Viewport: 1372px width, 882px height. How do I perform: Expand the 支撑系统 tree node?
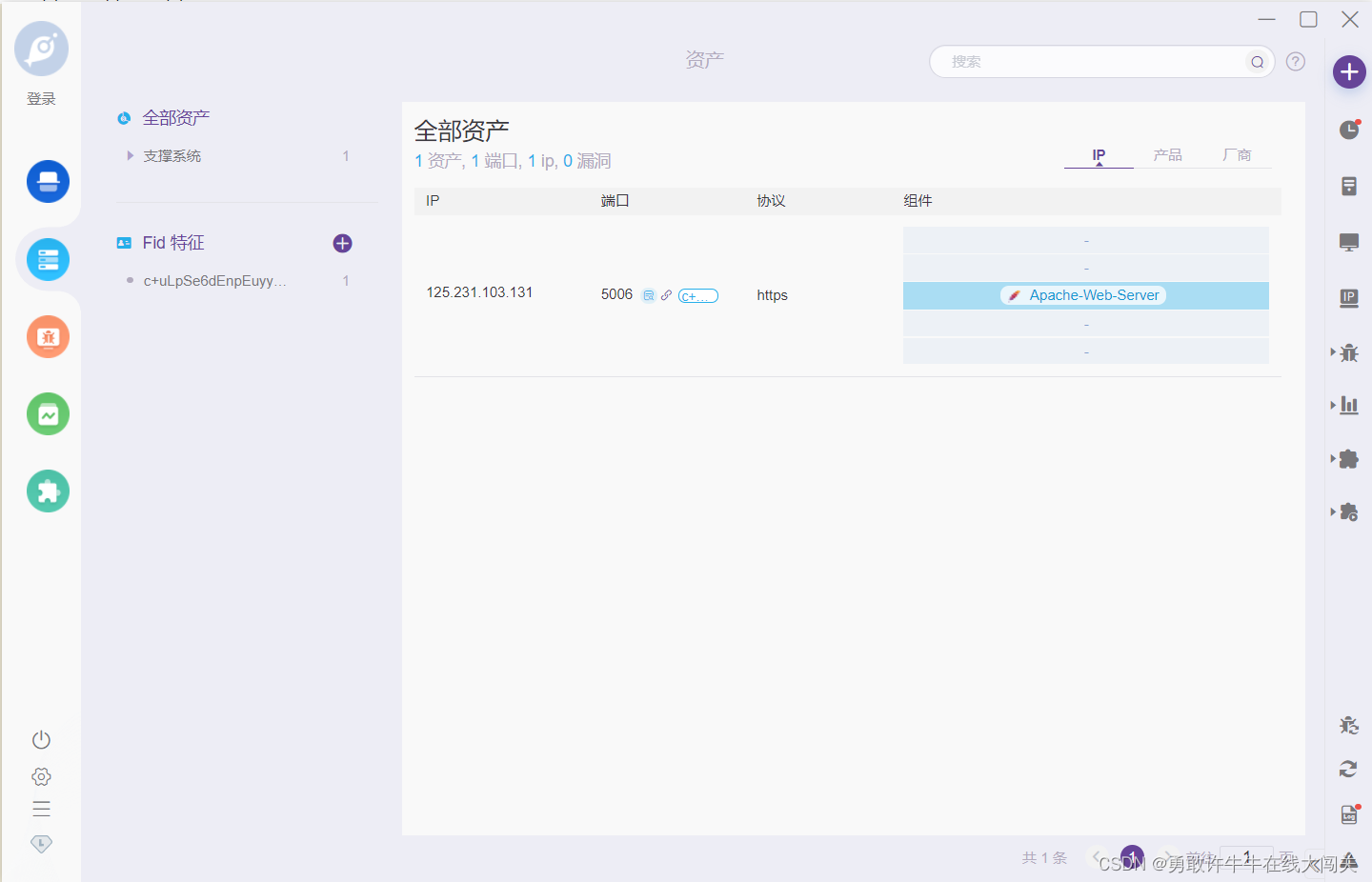(131, 155)
